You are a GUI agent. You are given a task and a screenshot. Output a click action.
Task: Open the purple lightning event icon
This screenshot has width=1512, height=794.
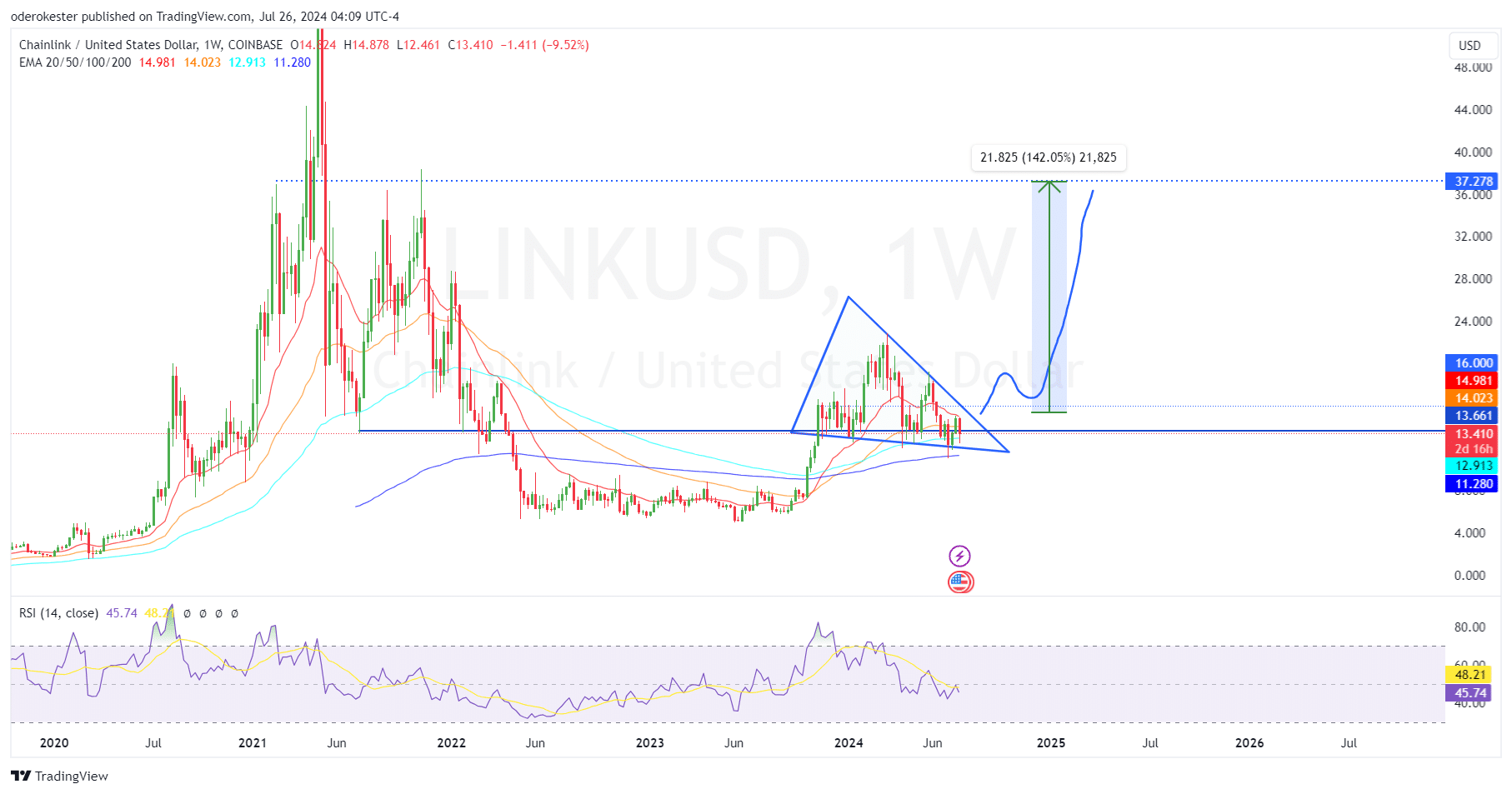point(960,556)
